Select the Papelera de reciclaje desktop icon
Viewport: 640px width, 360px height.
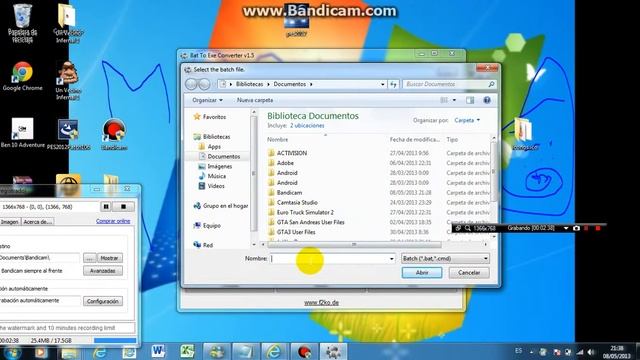click(x=22, y=23)
